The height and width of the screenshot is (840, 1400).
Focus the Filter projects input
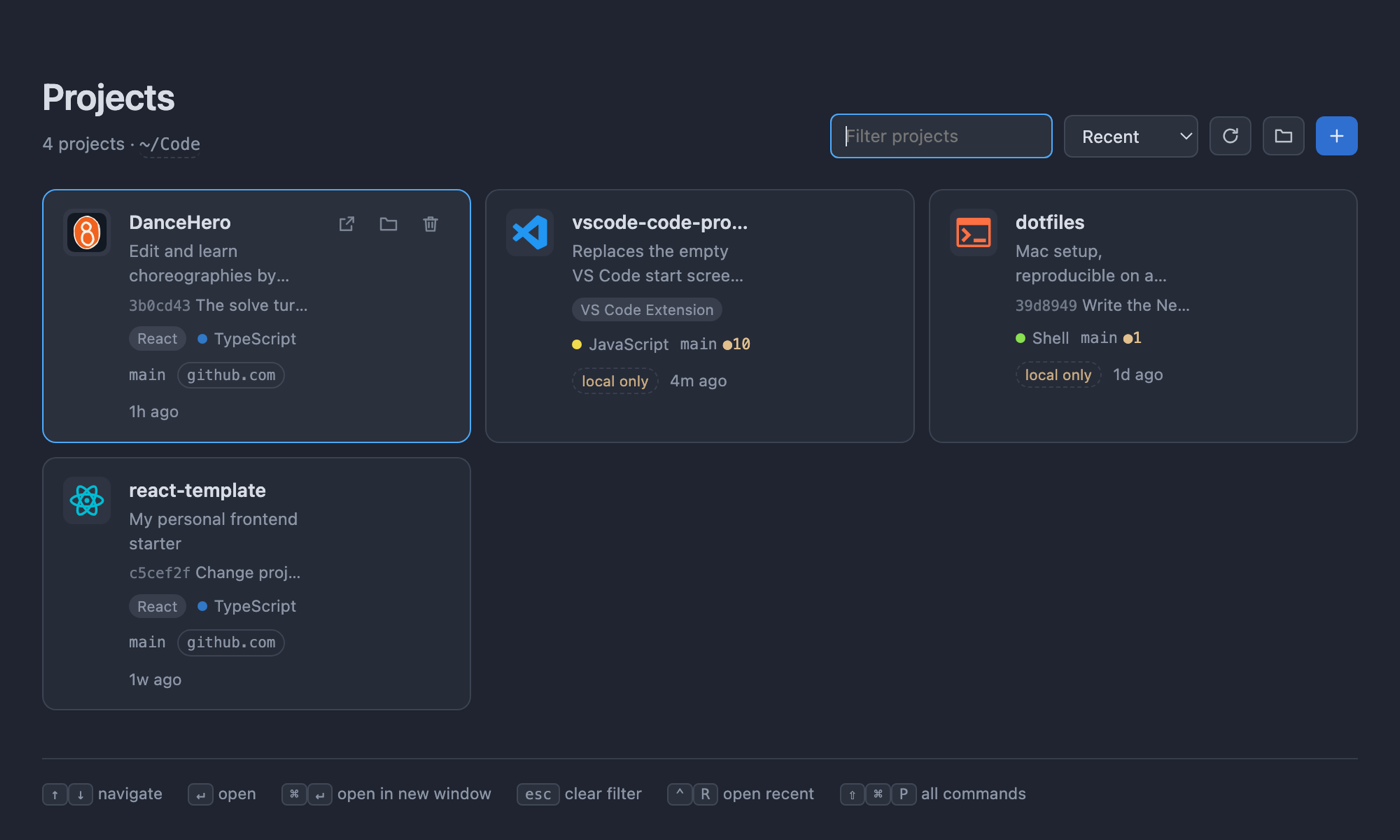point(941,136)
